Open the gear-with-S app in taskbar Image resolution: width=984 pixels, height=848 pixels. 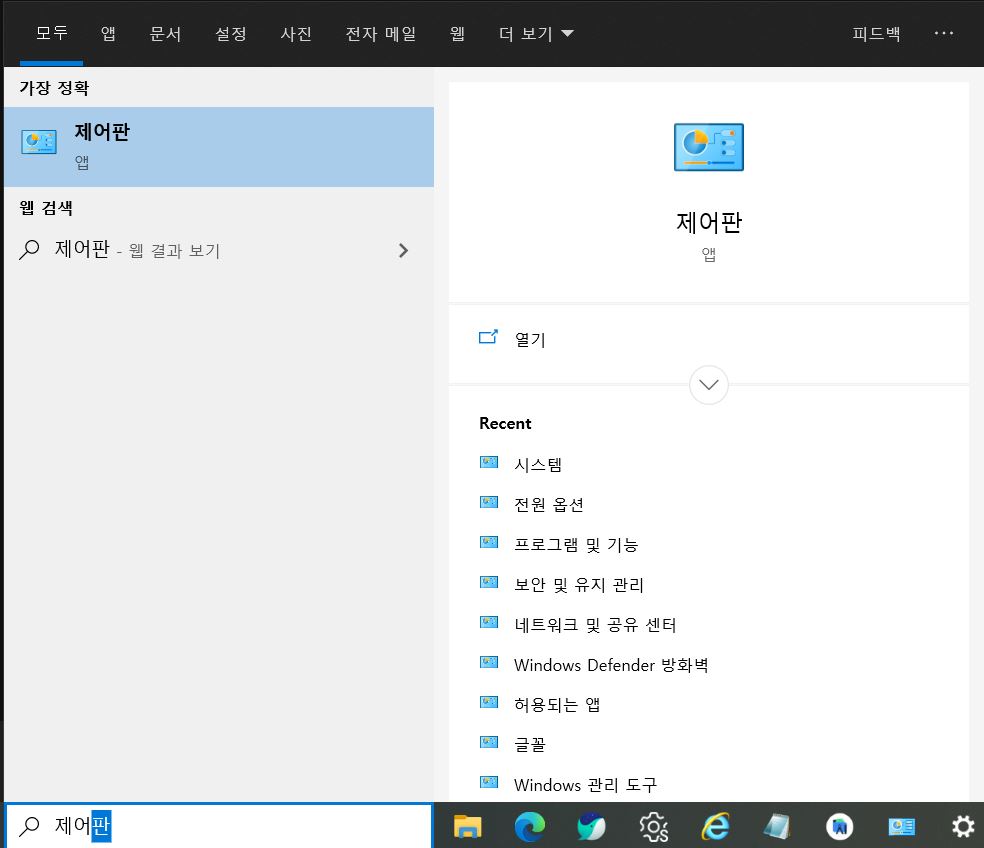coord(653,826)
